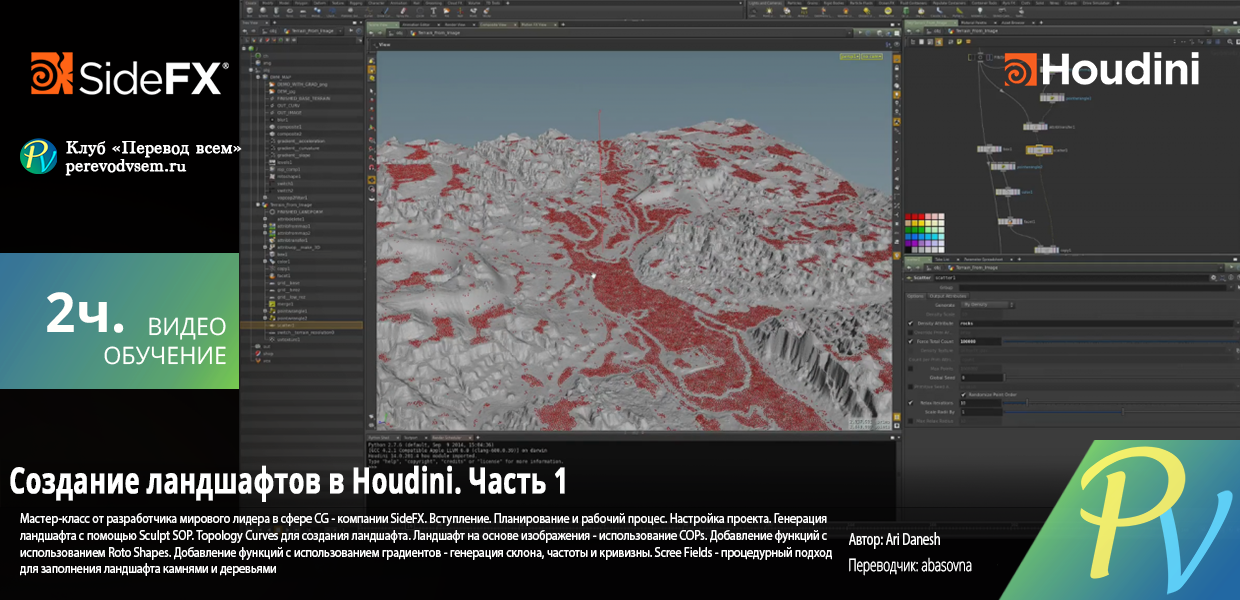Viewport: 1240px width, 600px height.
Task: Switch to the Render View tab
Action: 457,24
